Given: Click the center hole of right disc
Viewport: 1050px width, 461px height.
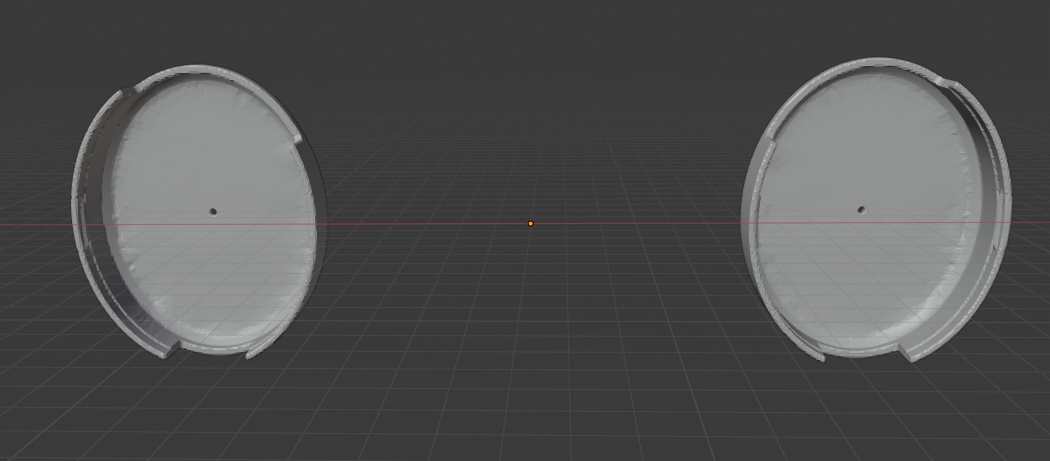Looking at the screenshot, I should click(861, 210).
